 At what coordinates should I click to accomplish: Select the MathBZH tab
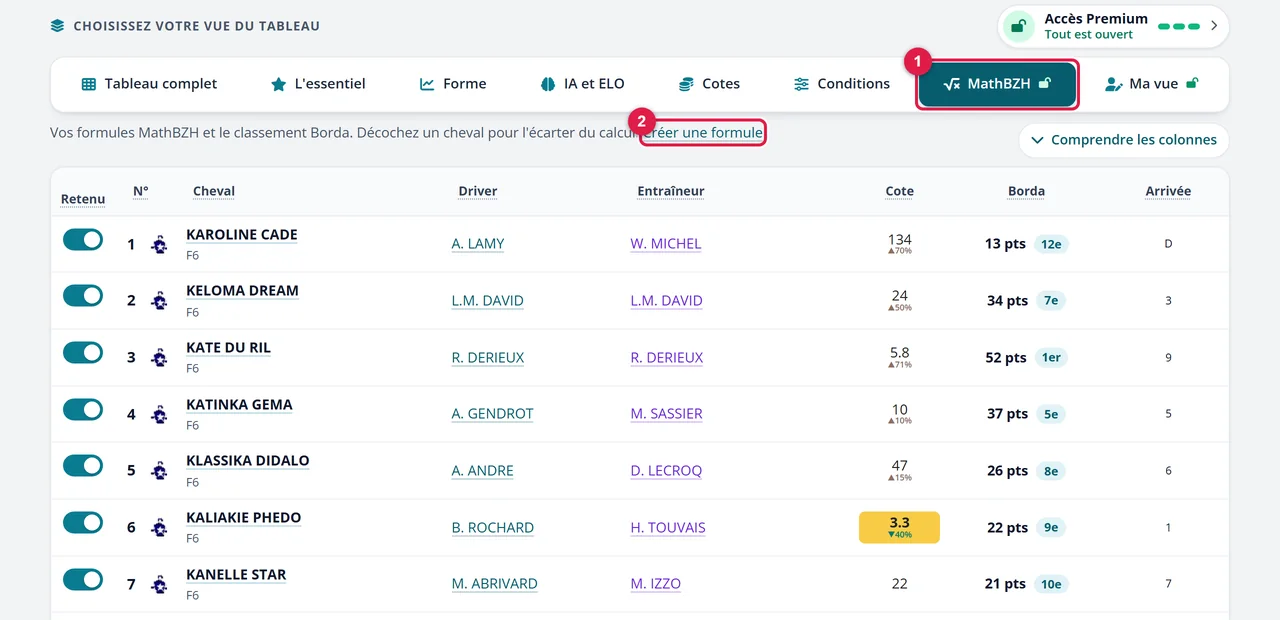997,84
